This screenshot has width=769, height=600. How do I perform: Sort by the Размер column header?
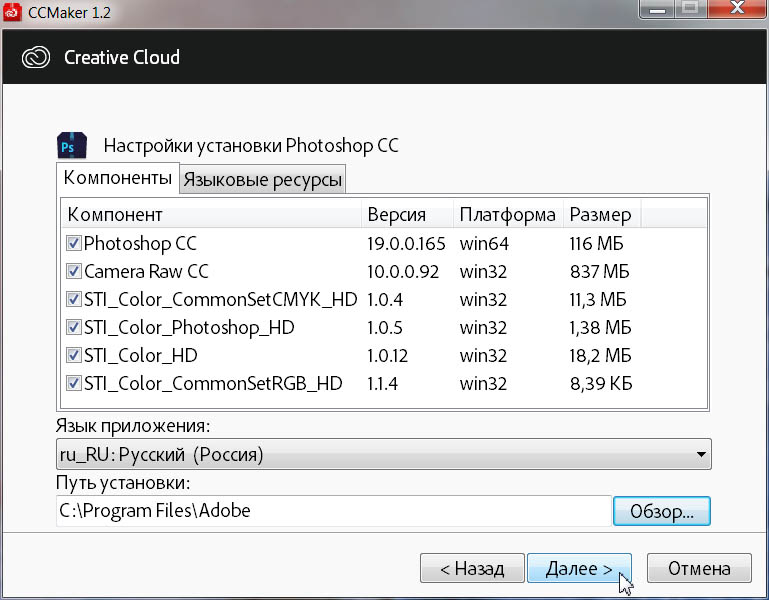tap(602, 214)
